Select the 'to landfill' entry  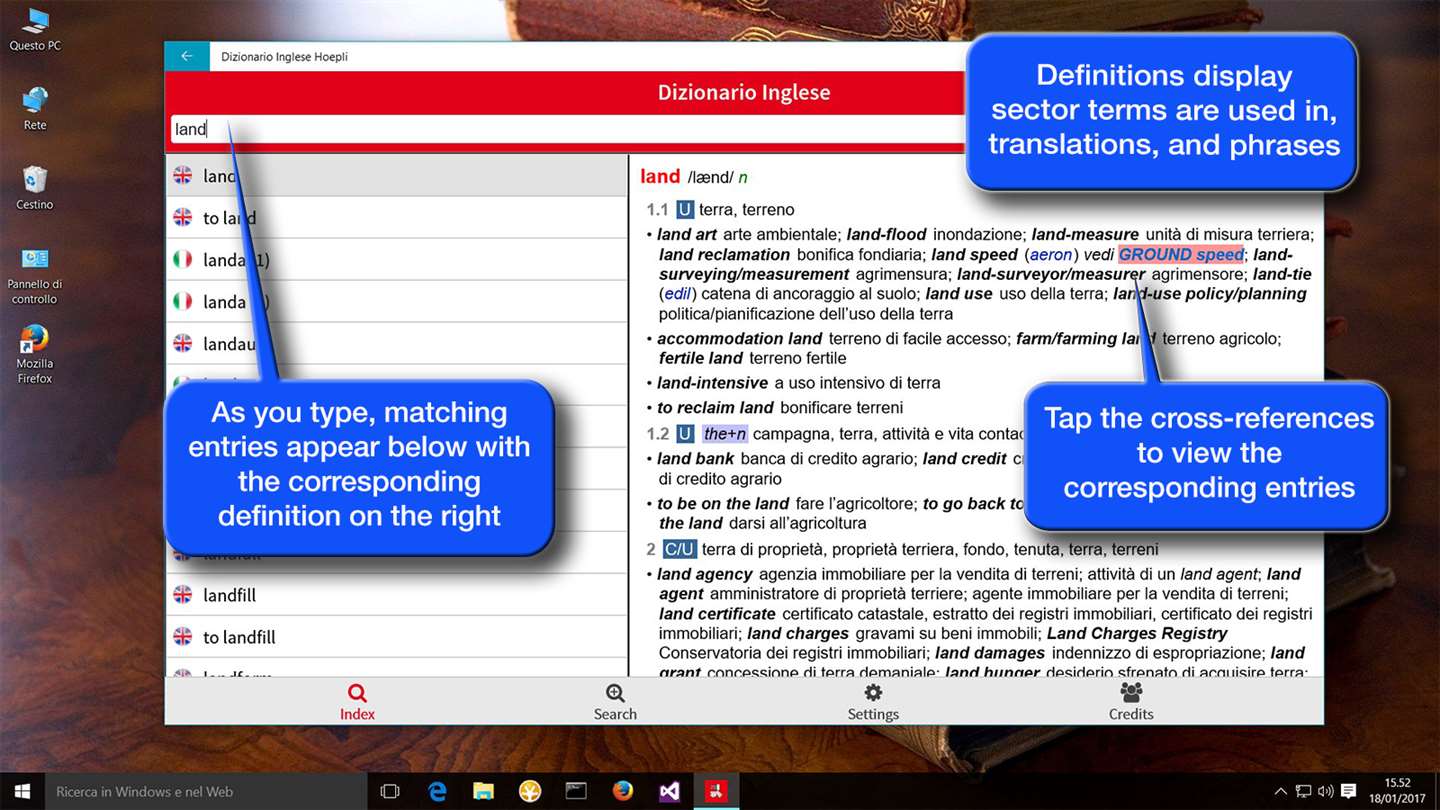396,637
